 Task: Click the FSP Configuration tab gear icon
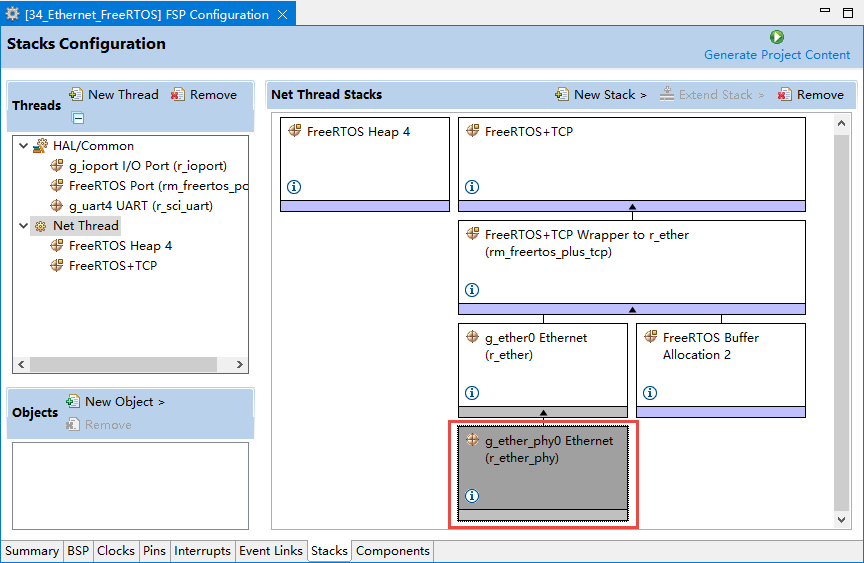click(x=13, y=14)
